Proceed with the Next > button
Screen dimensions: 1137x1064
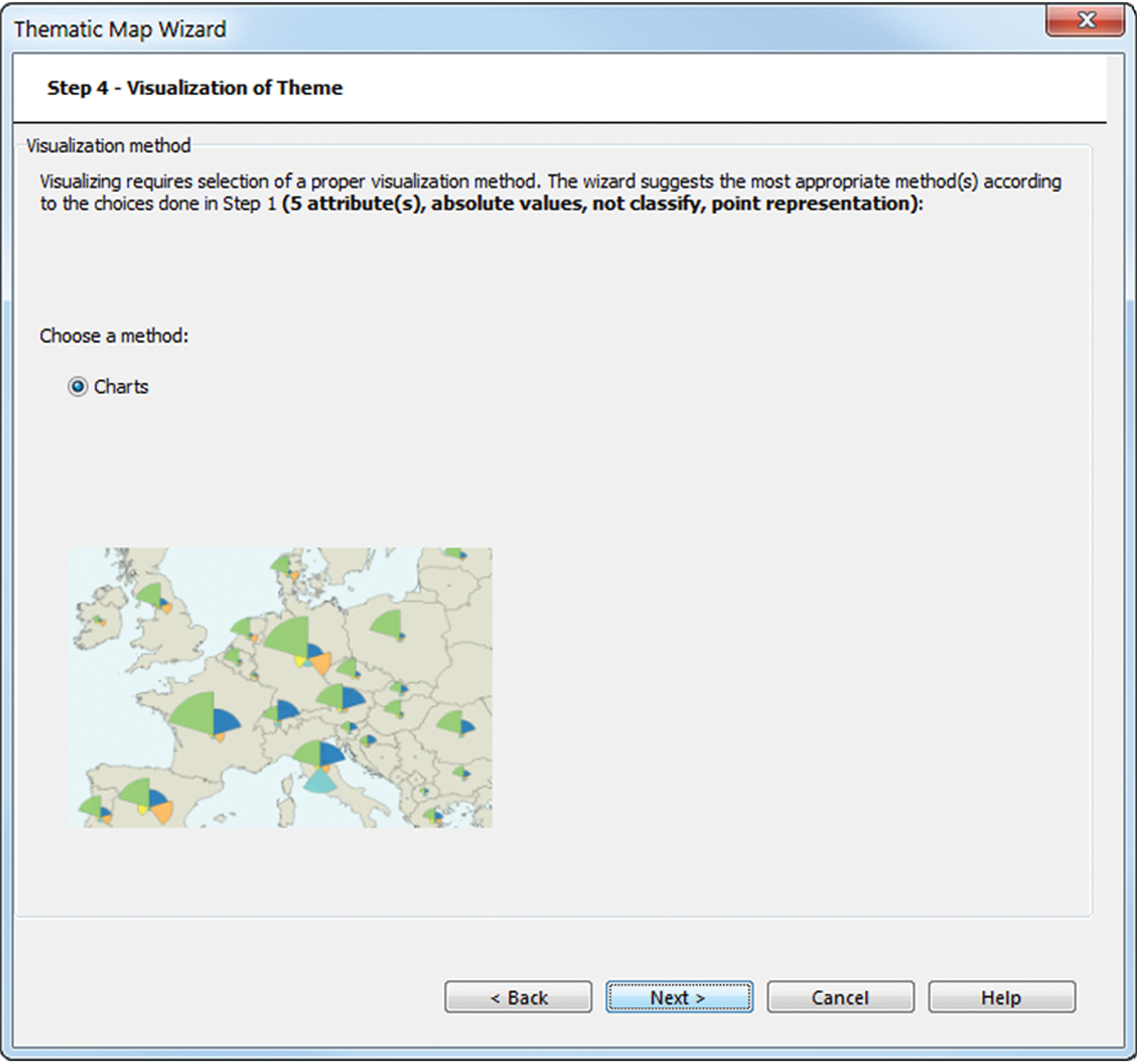(x=679, y=998)
